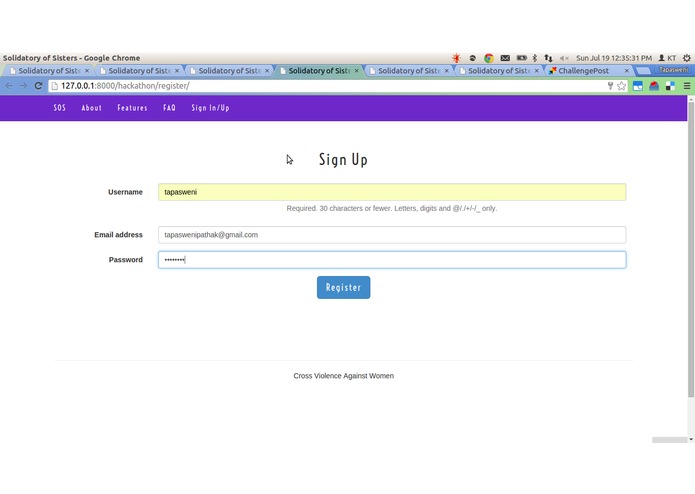Focus the Username input field
695x494 pixels.
[x=392, y=192]
